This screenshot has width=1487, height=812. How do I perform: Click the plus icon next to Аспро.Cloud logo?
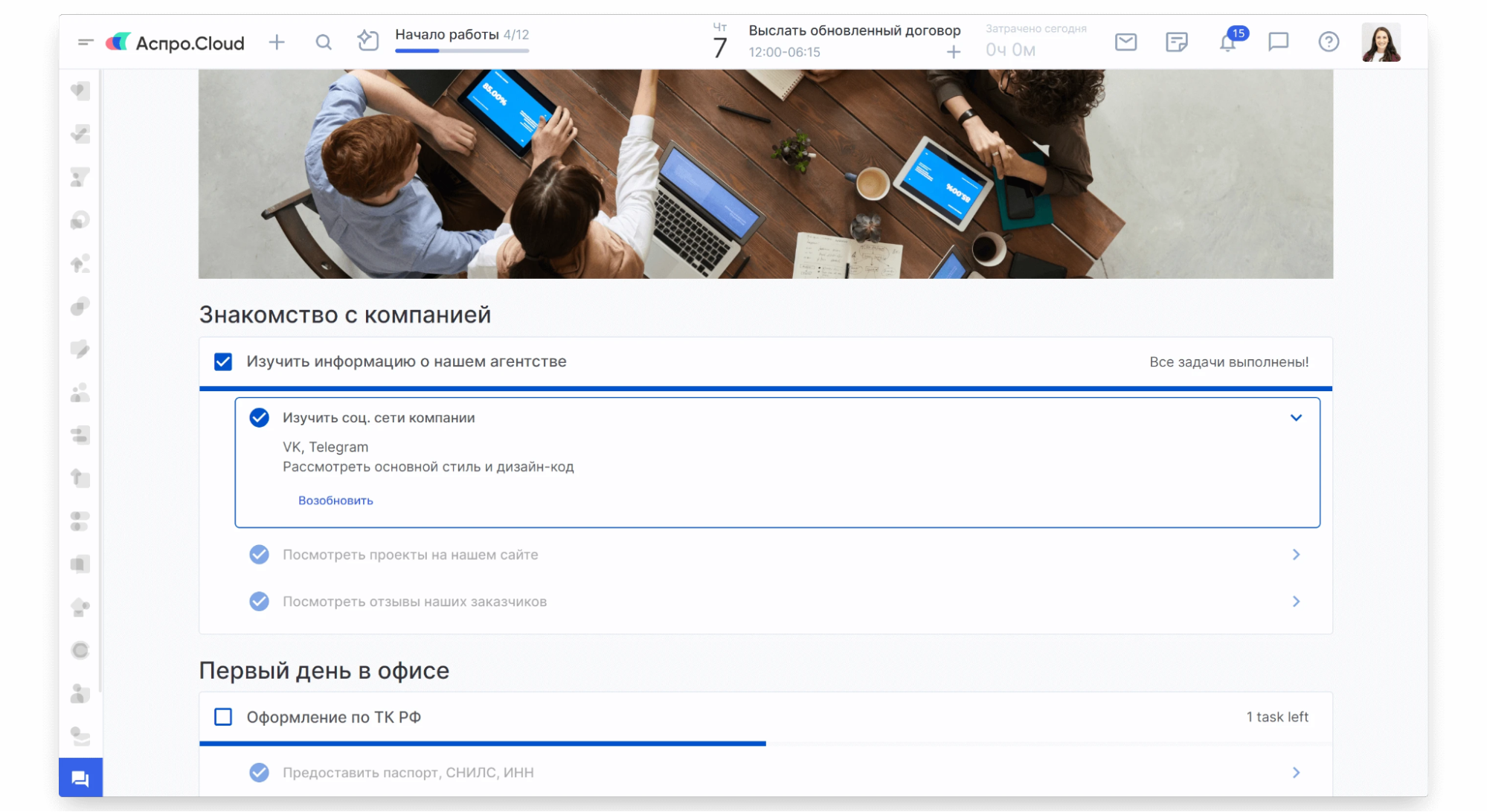(x=277, y=42)
